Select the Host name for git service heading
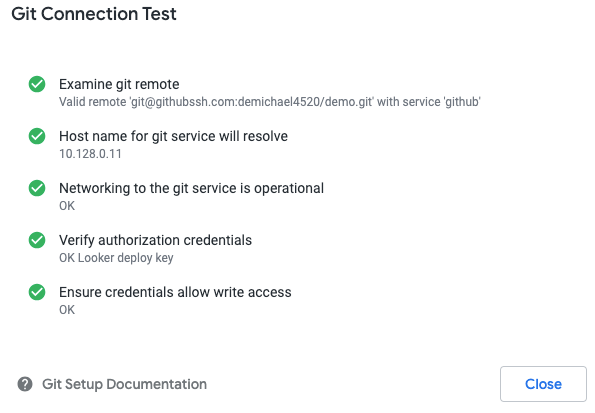 173,136
